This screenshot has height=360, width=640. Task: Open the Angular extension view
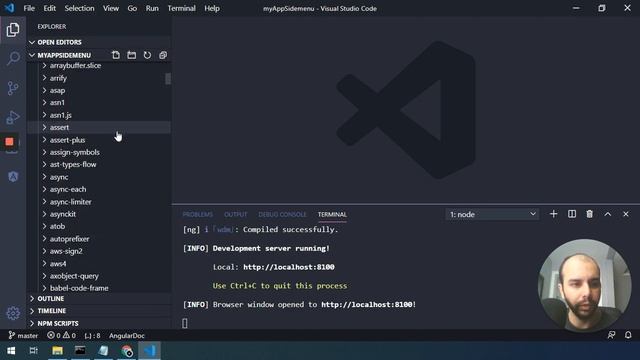tap(13, 176)
